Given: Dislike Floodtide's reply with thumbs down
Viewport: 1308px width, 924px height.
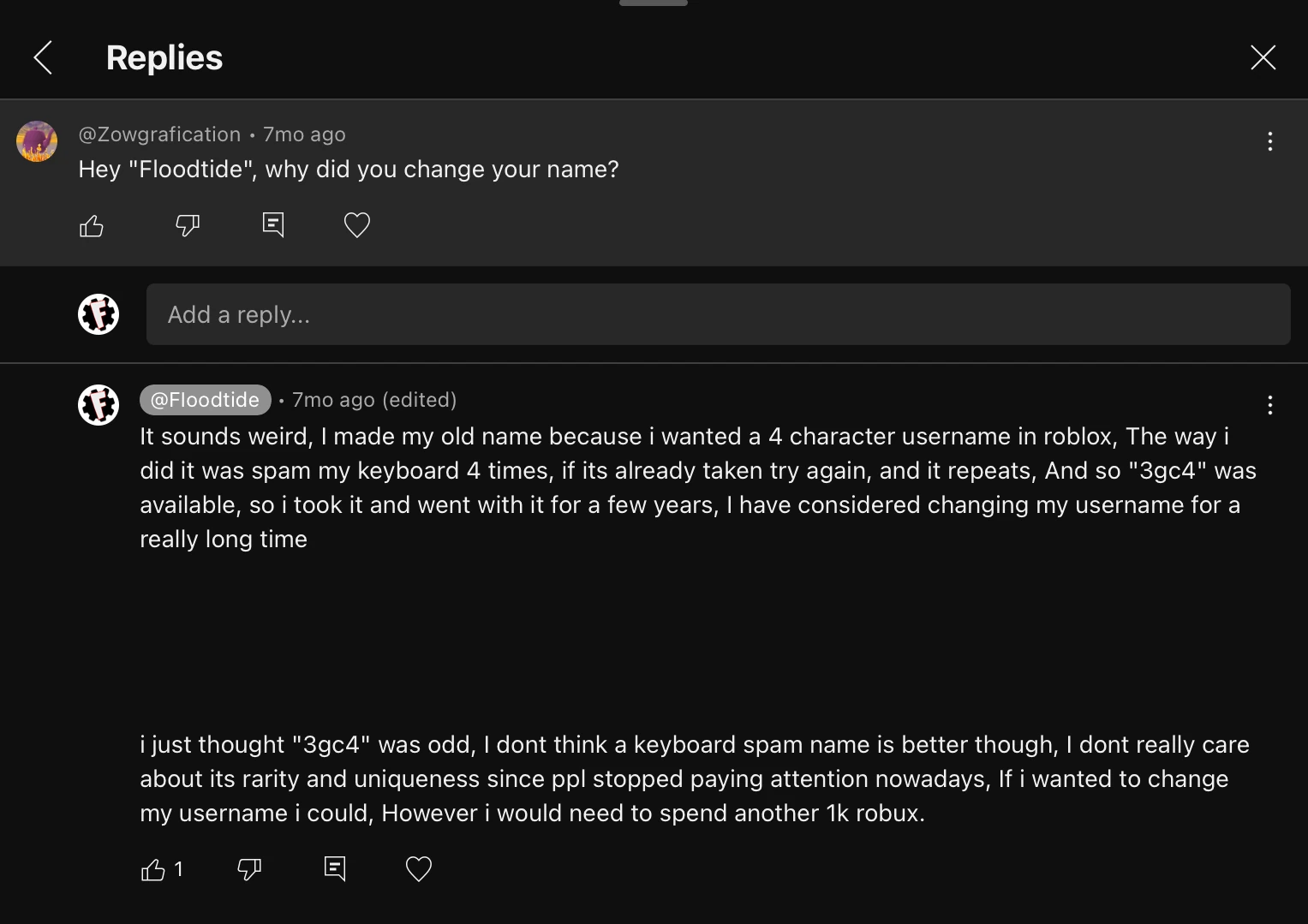Looking at the screenshot, I should click(249, 870).
